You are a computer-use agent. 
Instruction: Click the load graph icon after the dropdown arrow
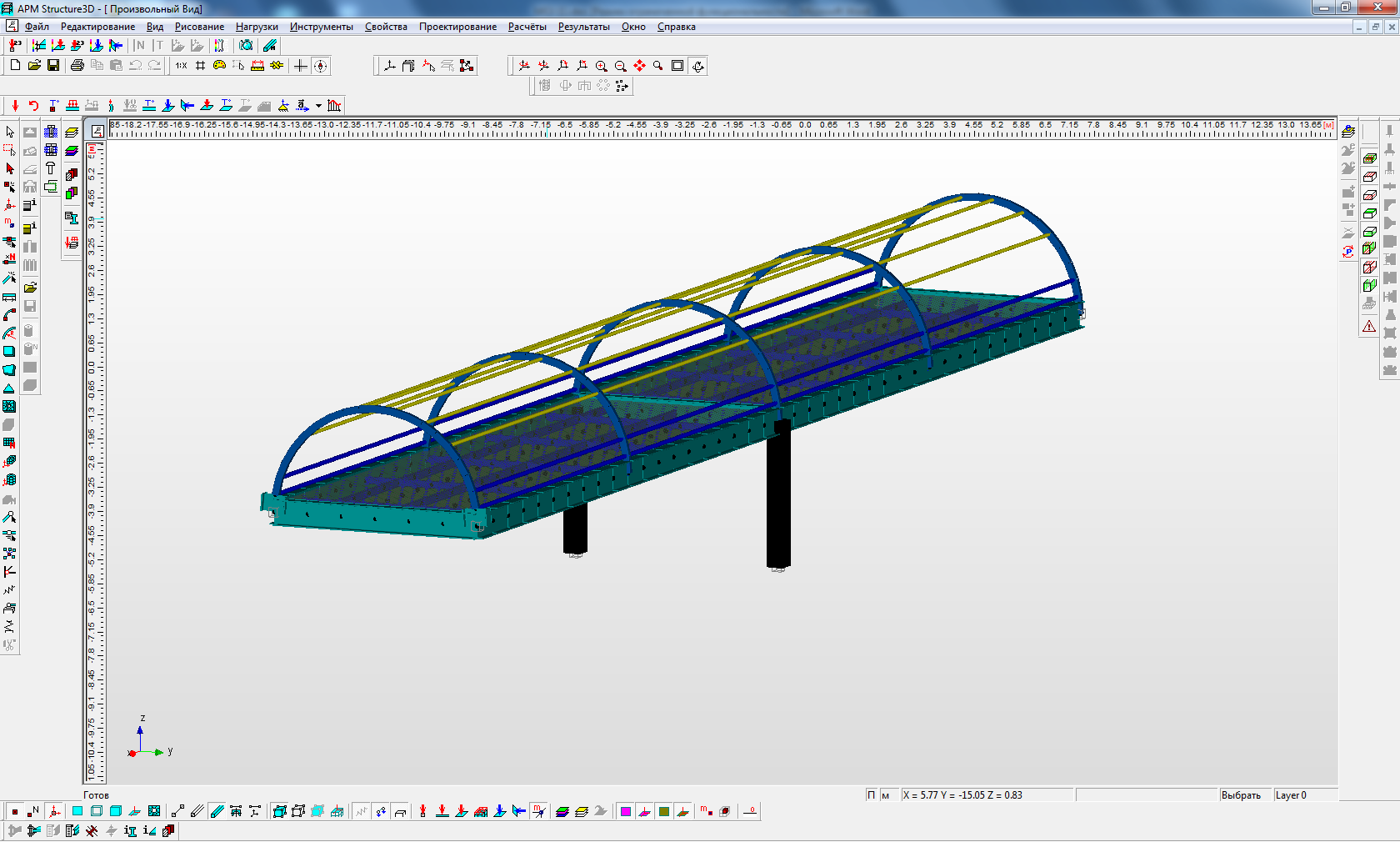click(334, 105)
